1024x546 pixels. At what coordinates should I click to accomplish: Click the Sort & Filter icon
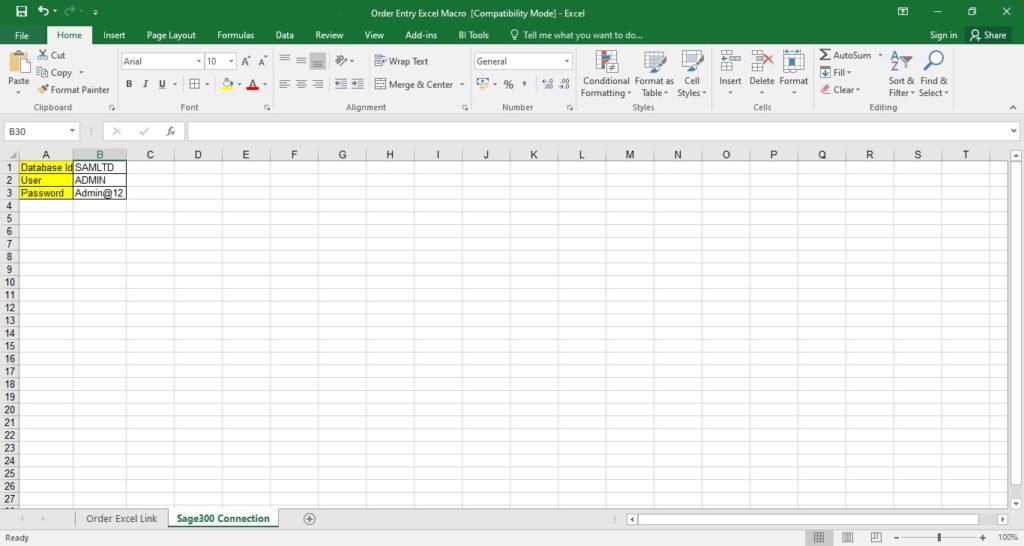(x=901, y=62)
